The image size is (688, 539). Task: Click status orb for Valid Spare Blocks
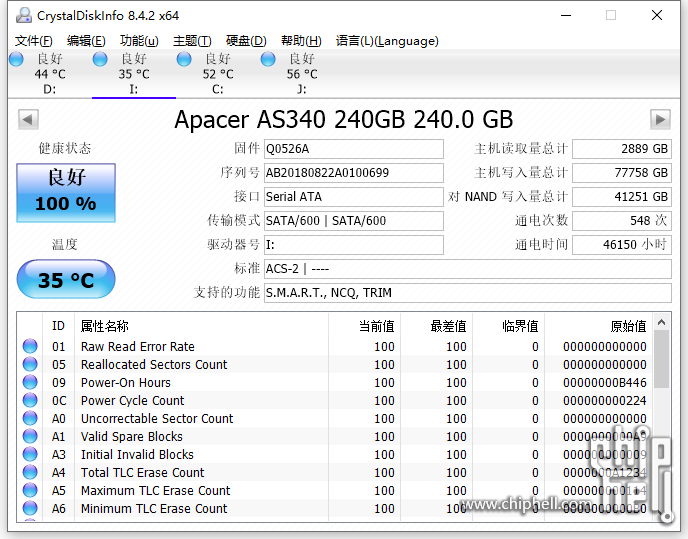tap(30, 436)
